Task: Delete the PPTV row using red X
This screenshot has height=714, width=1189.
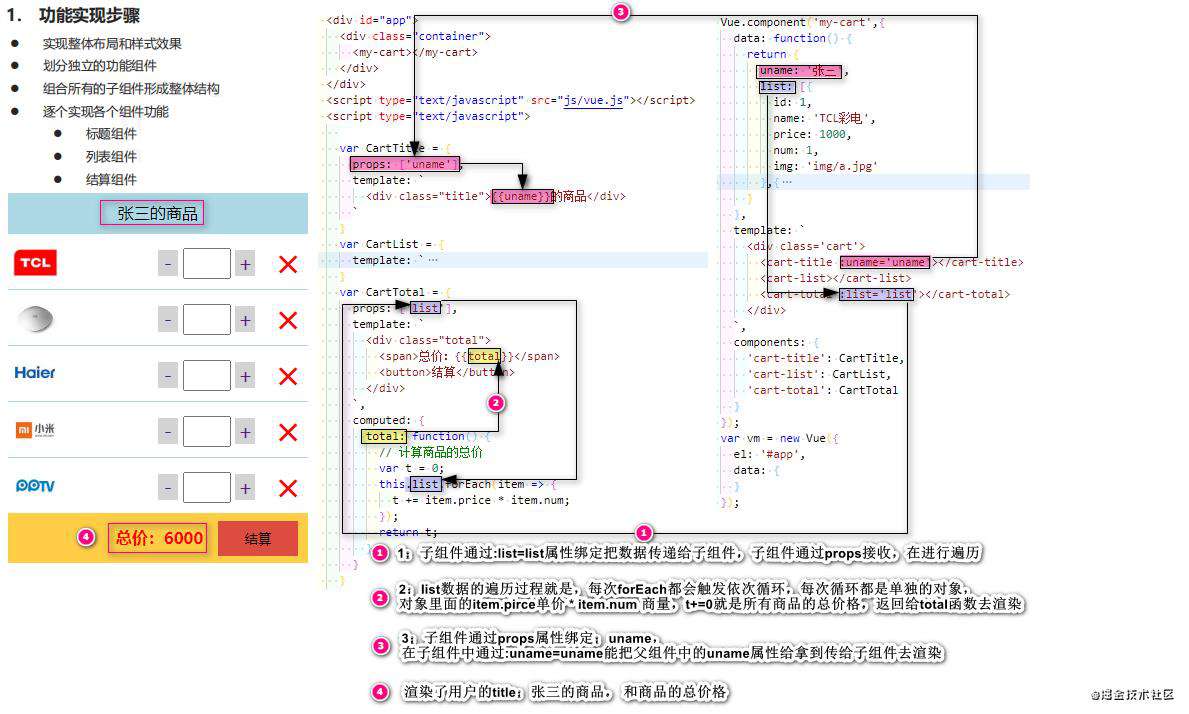Action: click(287, 489)
